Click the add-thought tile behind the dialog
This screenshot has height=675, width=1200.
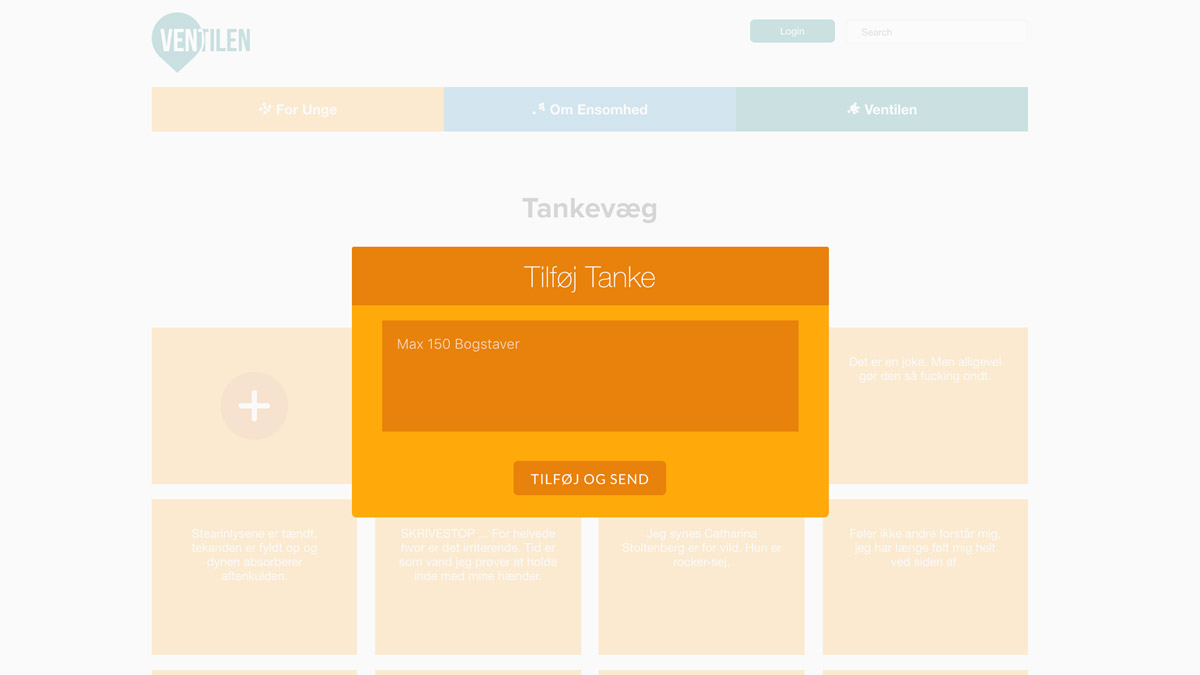click(254, 406)
